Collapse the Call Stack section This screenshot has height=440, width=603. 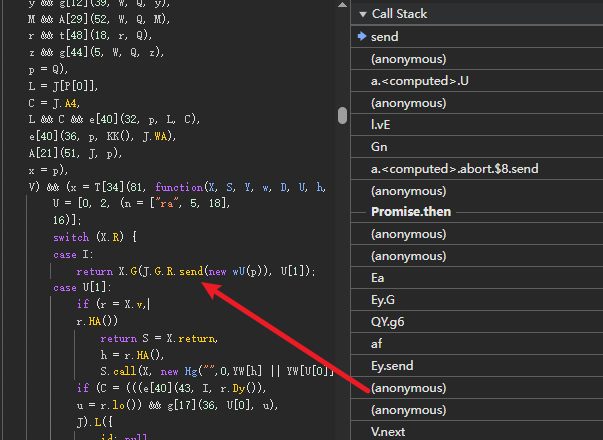point(362,14)
